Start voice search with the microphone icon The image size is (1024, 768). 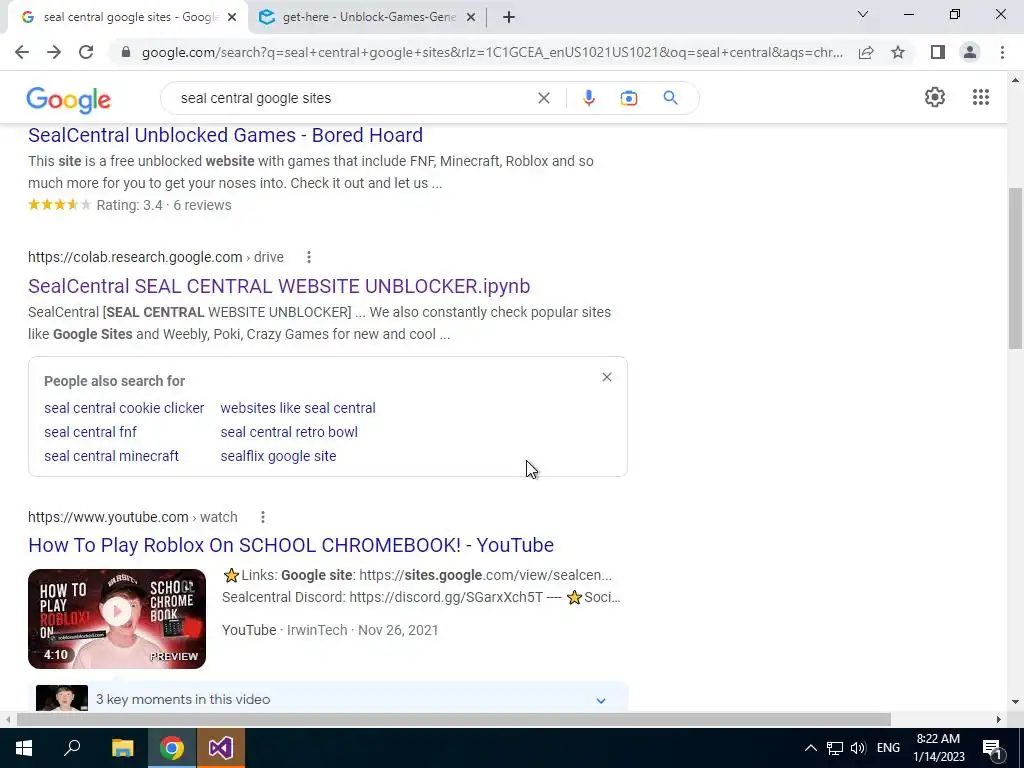pos(588,98)
